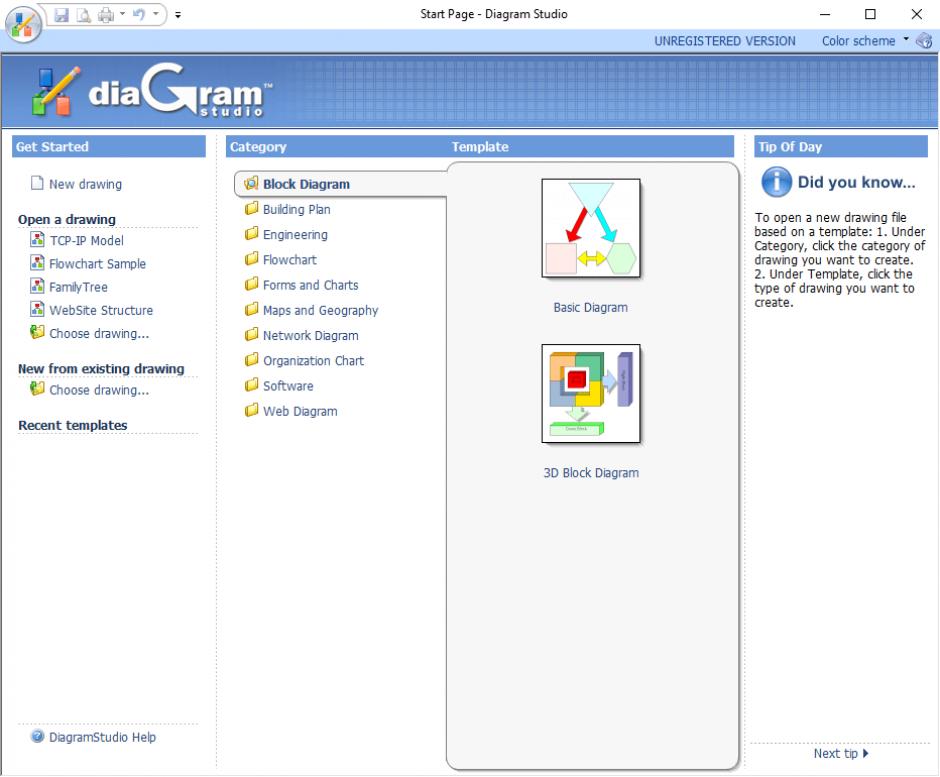Viewport: 940px width, 777px height.
Task: Choose the Organization Chart category
Action: pyautogui.click(x=313, y=361)
